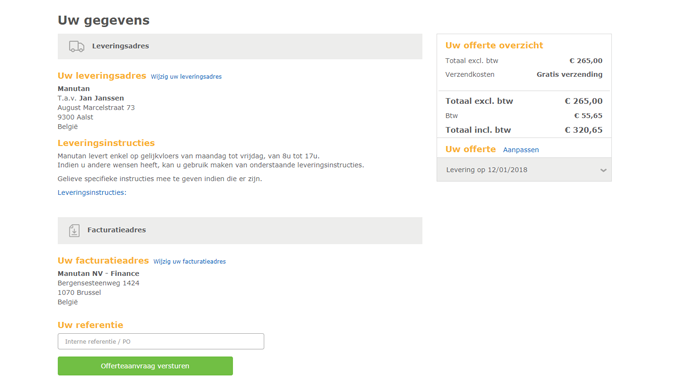Image resolution: width=690 pixels, height=388 pixels.
Task: Click Wijzig uw facturatieadres link
Action: 190,261
